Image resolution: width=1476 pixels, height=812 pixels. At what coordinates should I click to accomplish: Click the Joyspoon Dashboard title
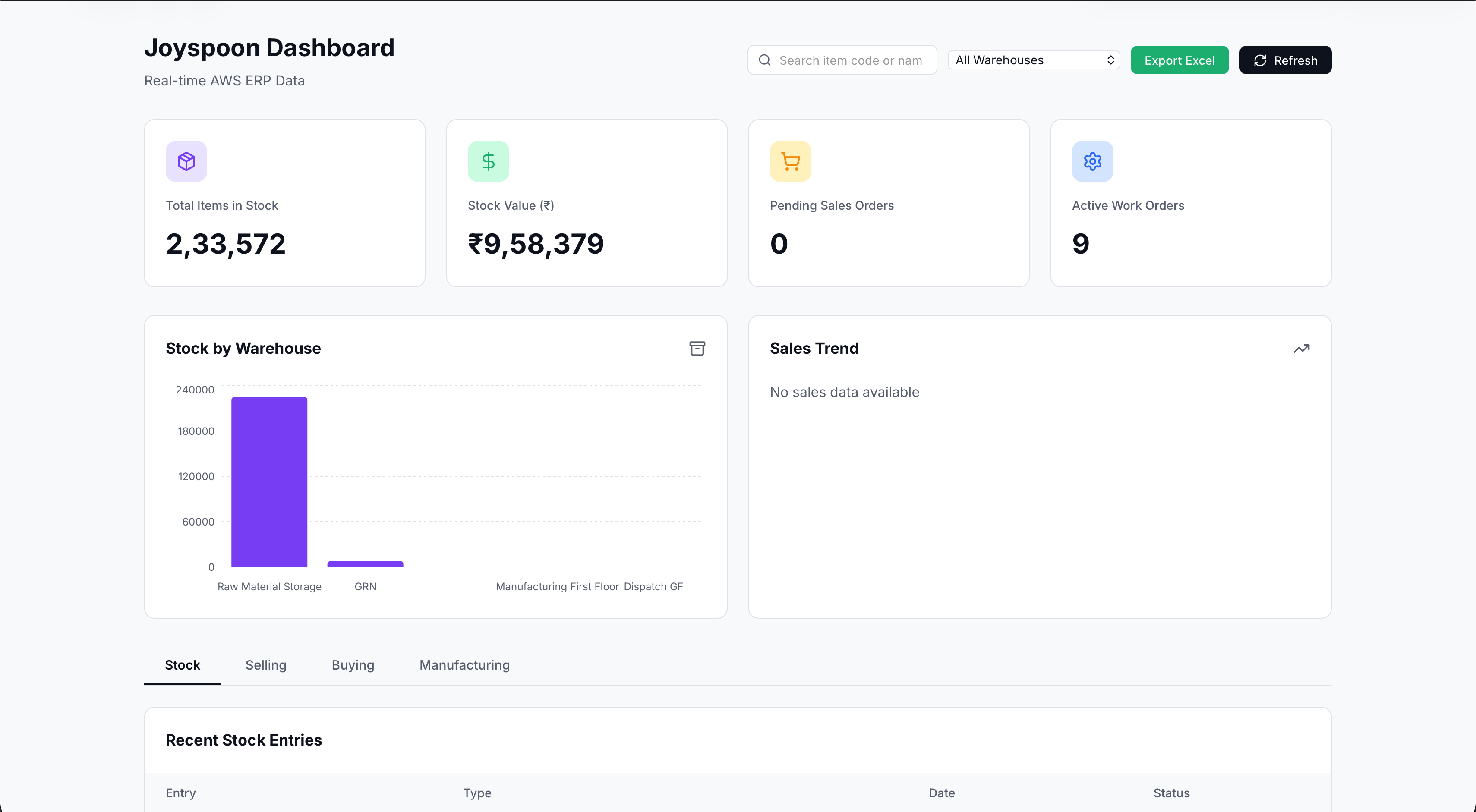coord(269,47)
